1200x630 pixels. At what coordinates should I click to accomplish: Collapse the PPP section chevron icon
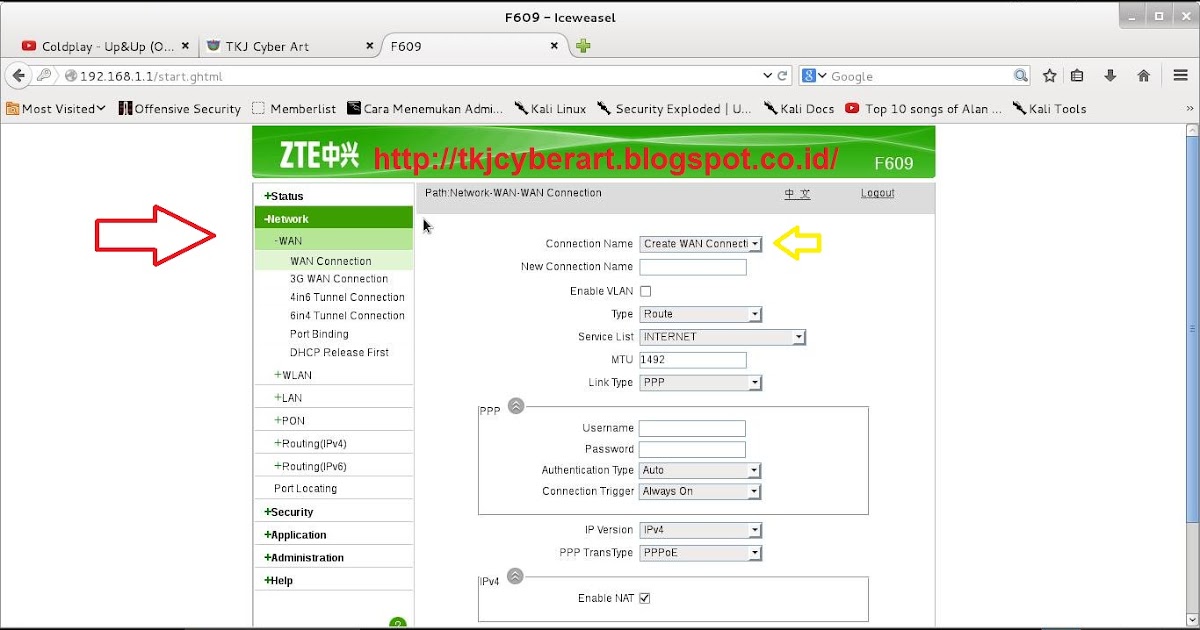[x=515, y=405]
